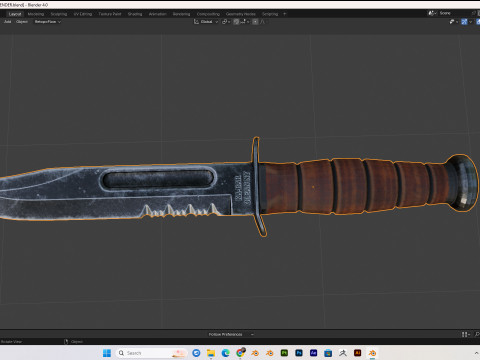This screenshot has height=360, width=480.
Task: Launch Microsoft Edge from the taskbar
Action: pyautogui.click(x=226, y=353)
